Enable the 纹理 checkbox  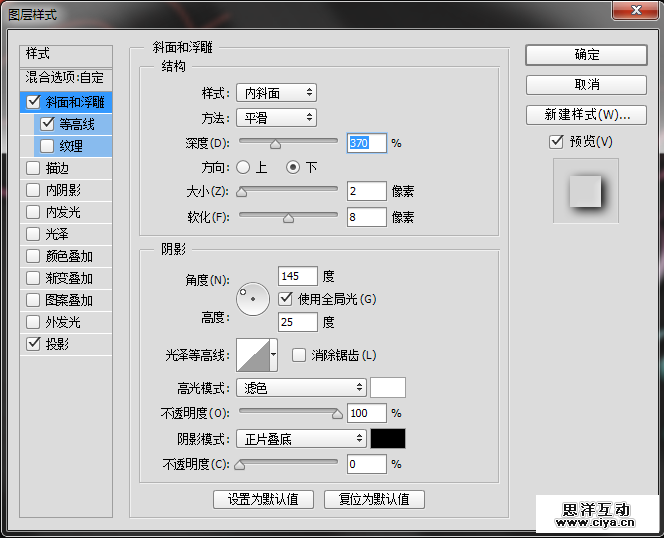point(47,146)
